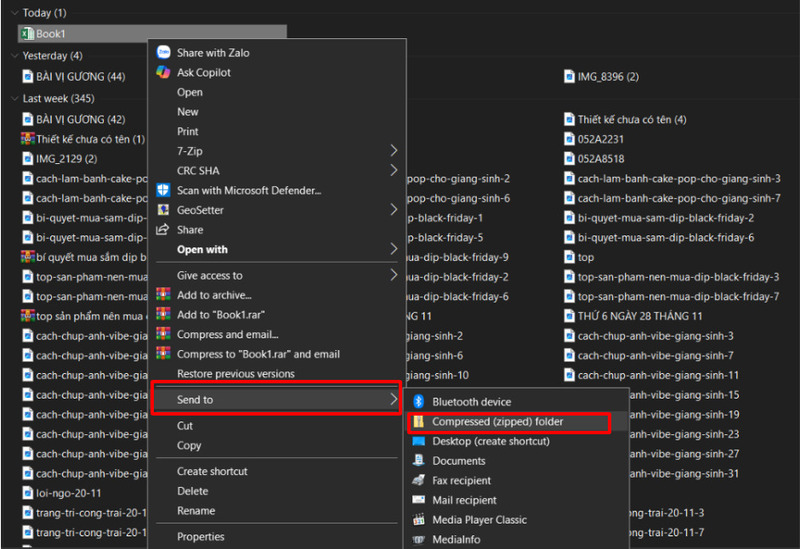Click the Share icon in context menu
The image size is (800, 549).
click(x=163, y=230)
